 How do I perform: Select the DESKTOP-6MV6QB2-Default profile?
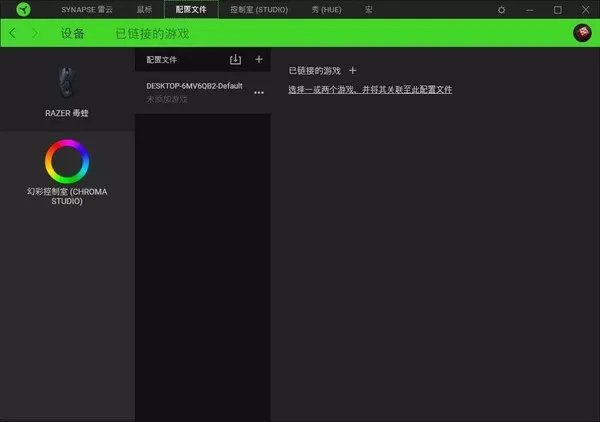point(203,92)
